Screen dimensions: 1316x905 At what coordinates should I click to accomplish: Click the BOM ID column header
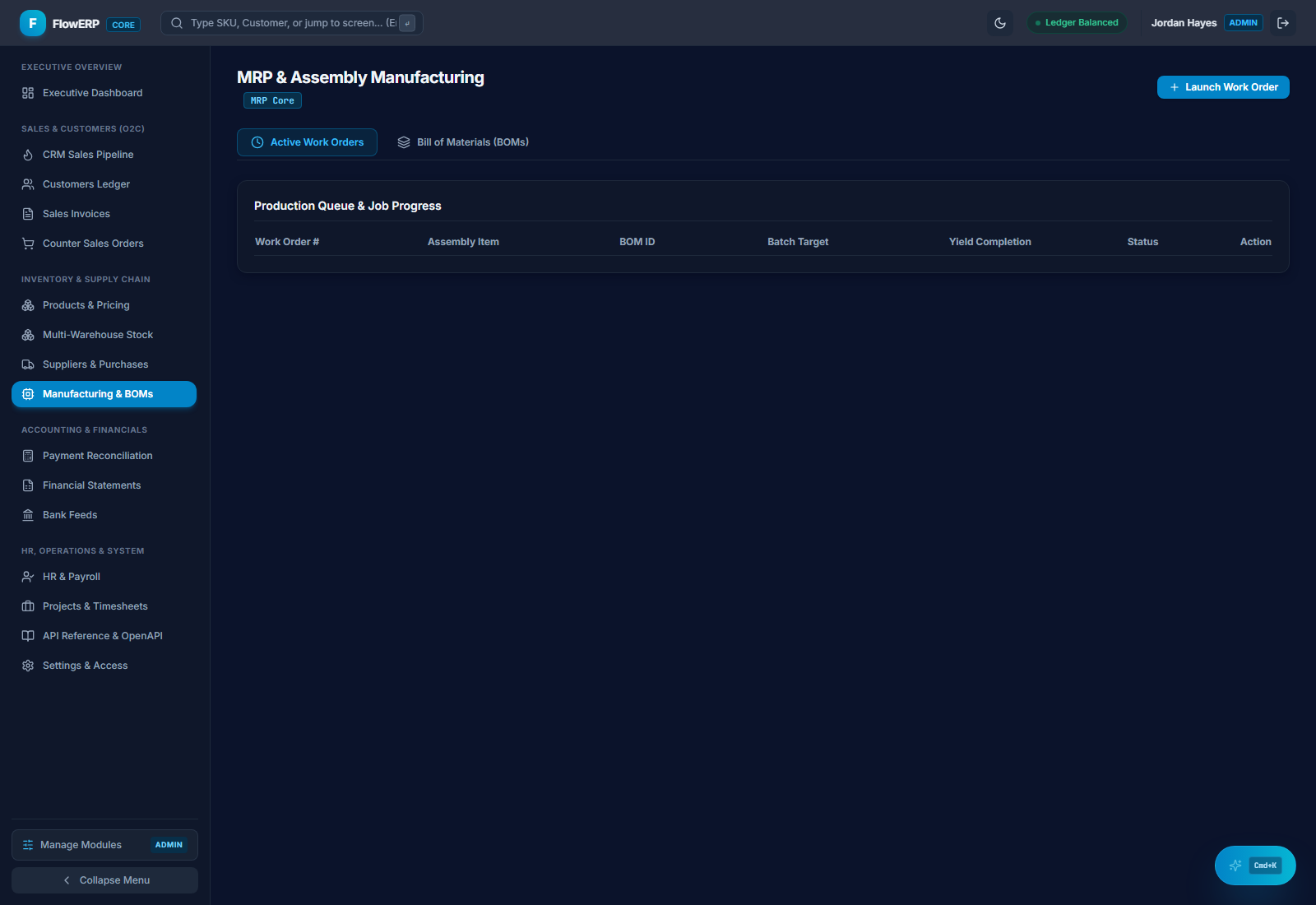point(637,242)
